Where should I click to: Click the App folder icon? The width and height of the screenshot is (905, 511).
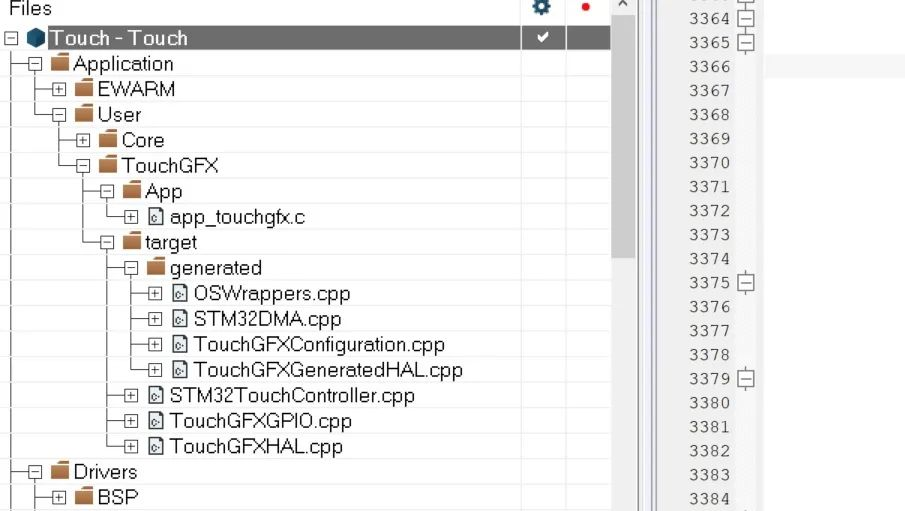pos(132,190)
